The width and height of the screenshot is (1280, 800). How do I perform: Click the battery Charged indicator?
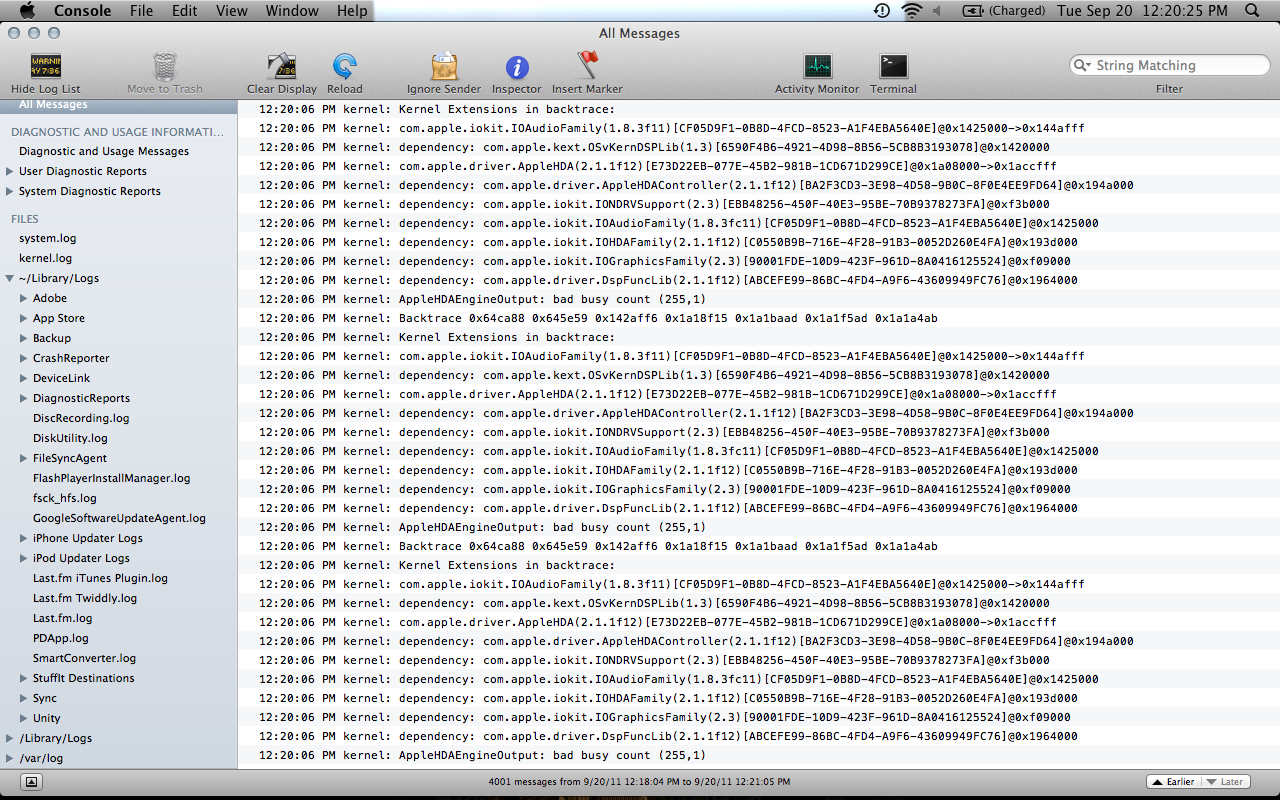click(1004, 11)
